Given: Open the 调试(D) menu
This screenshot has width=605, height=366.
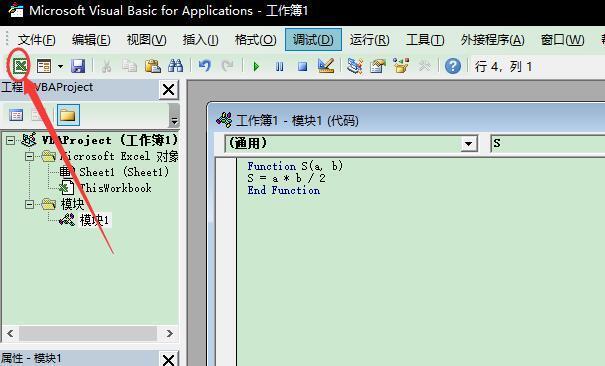Looking at the screenshot, I should click(313, 40).
